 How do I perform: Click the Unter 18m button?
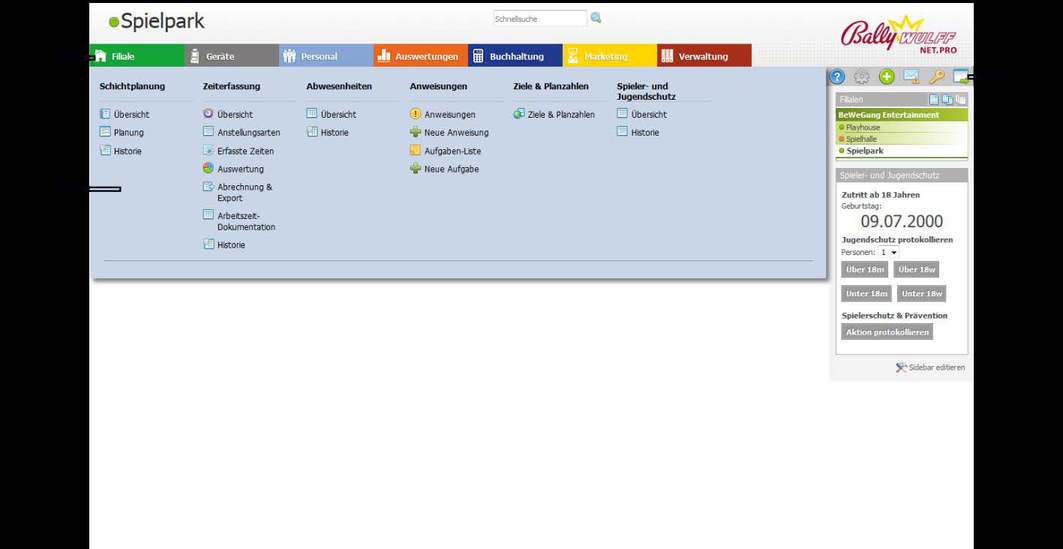[x=866, y=293]
